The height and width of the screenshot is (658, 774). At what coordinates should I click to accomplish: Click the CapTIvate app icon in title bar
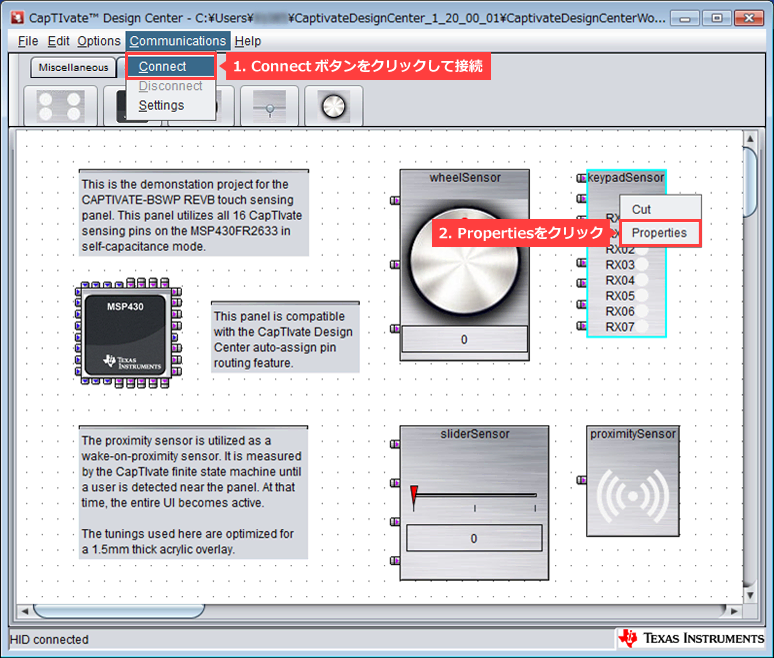click(x=18, y=18)
